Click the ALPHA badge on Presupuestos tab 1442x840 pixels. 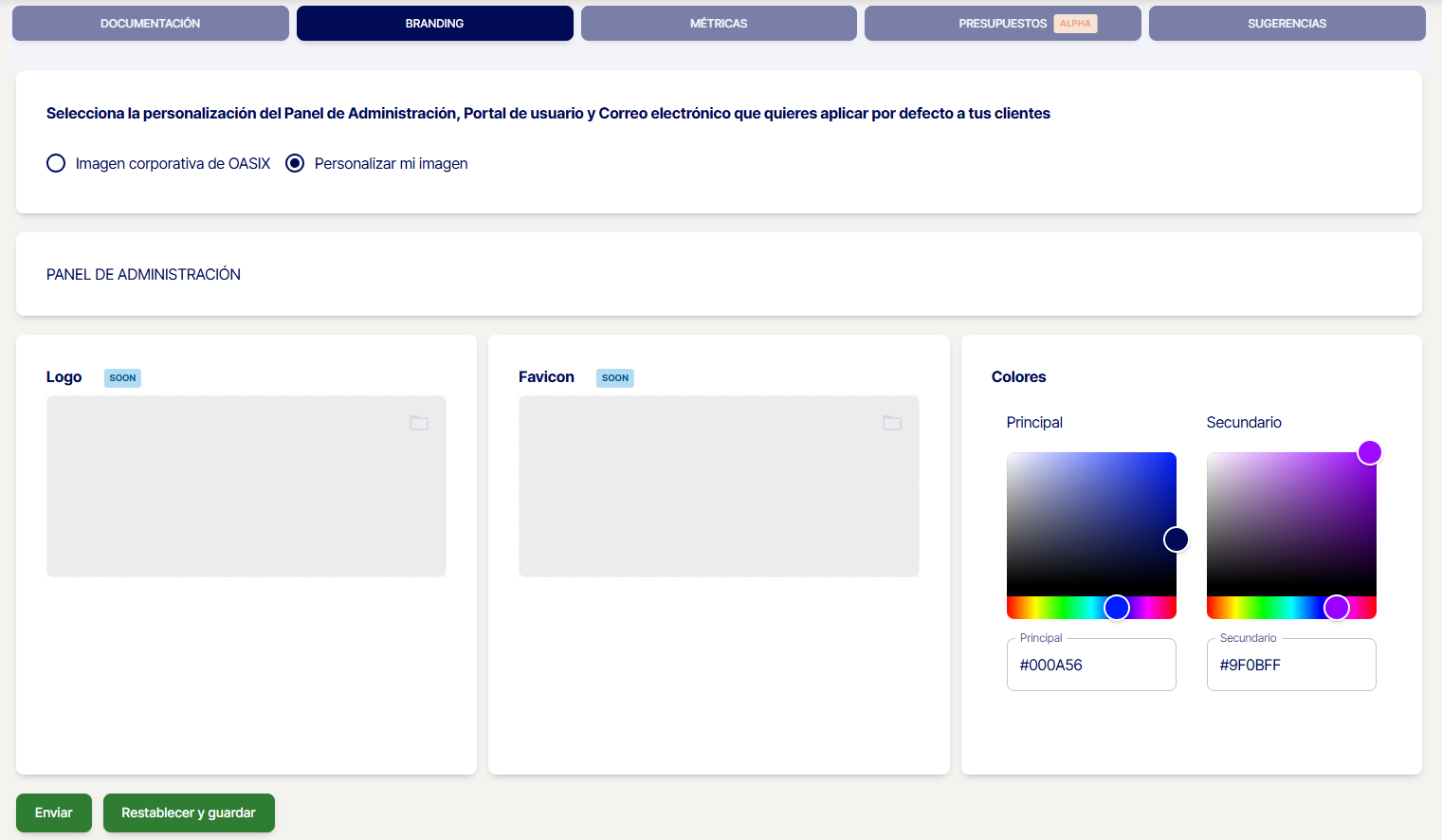[1075, 24]
